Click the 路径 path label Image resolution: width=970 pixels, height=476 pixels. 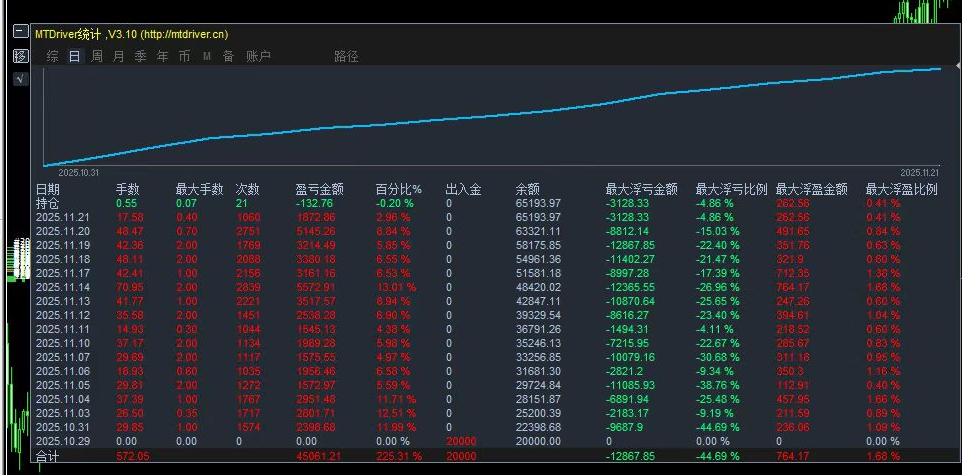point(346,56)
